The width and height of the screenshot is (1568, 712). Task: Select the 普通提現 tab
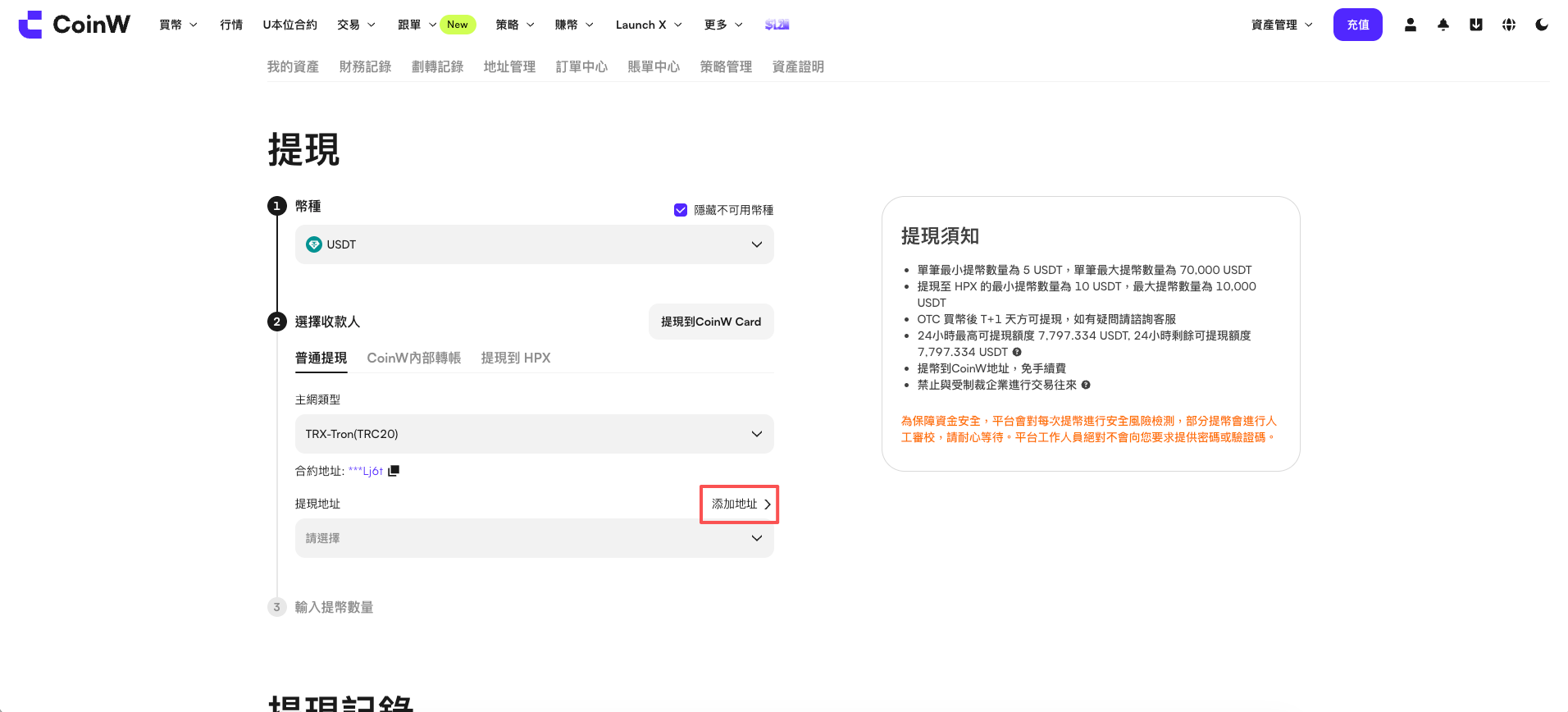tap(321, 358)
